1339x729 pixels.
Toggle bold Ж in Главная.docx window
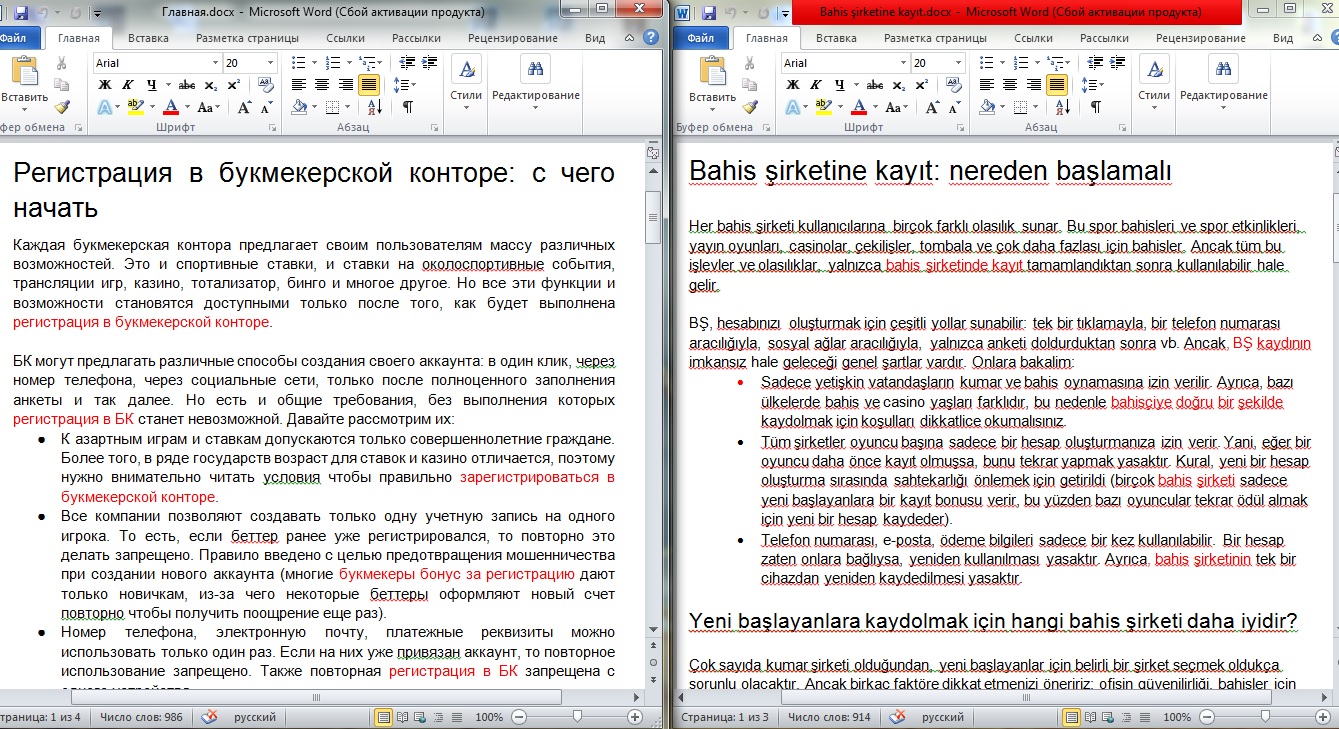click(104, 85)
